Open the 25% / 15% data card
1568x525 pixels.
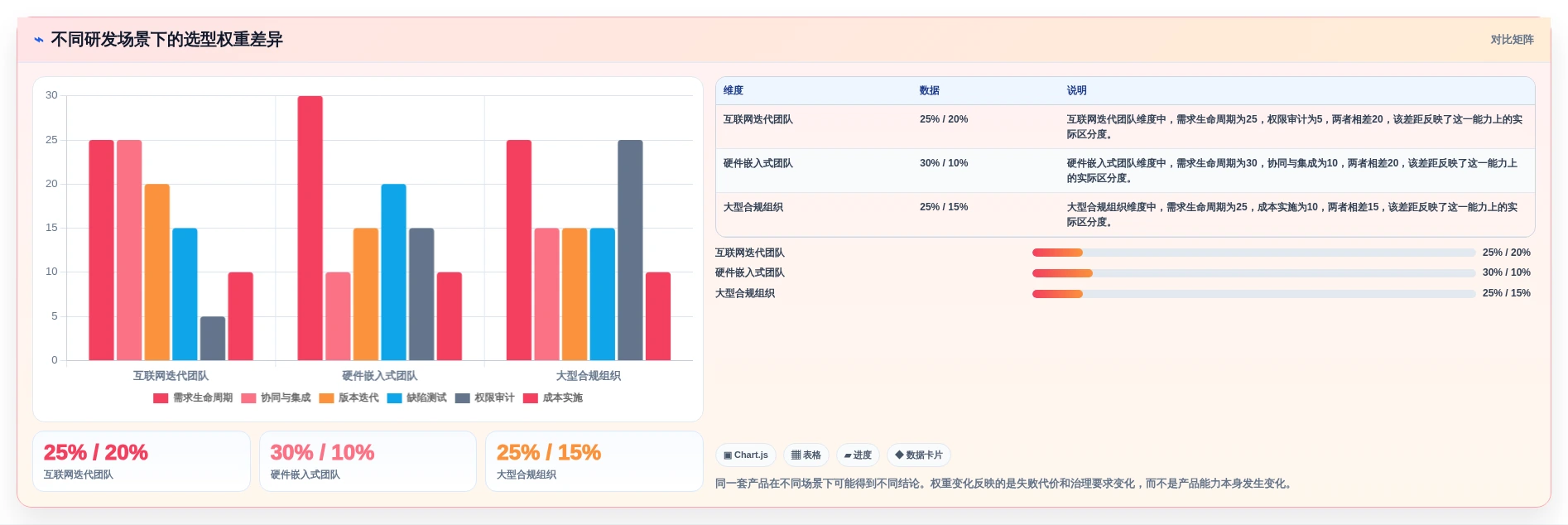594,461
